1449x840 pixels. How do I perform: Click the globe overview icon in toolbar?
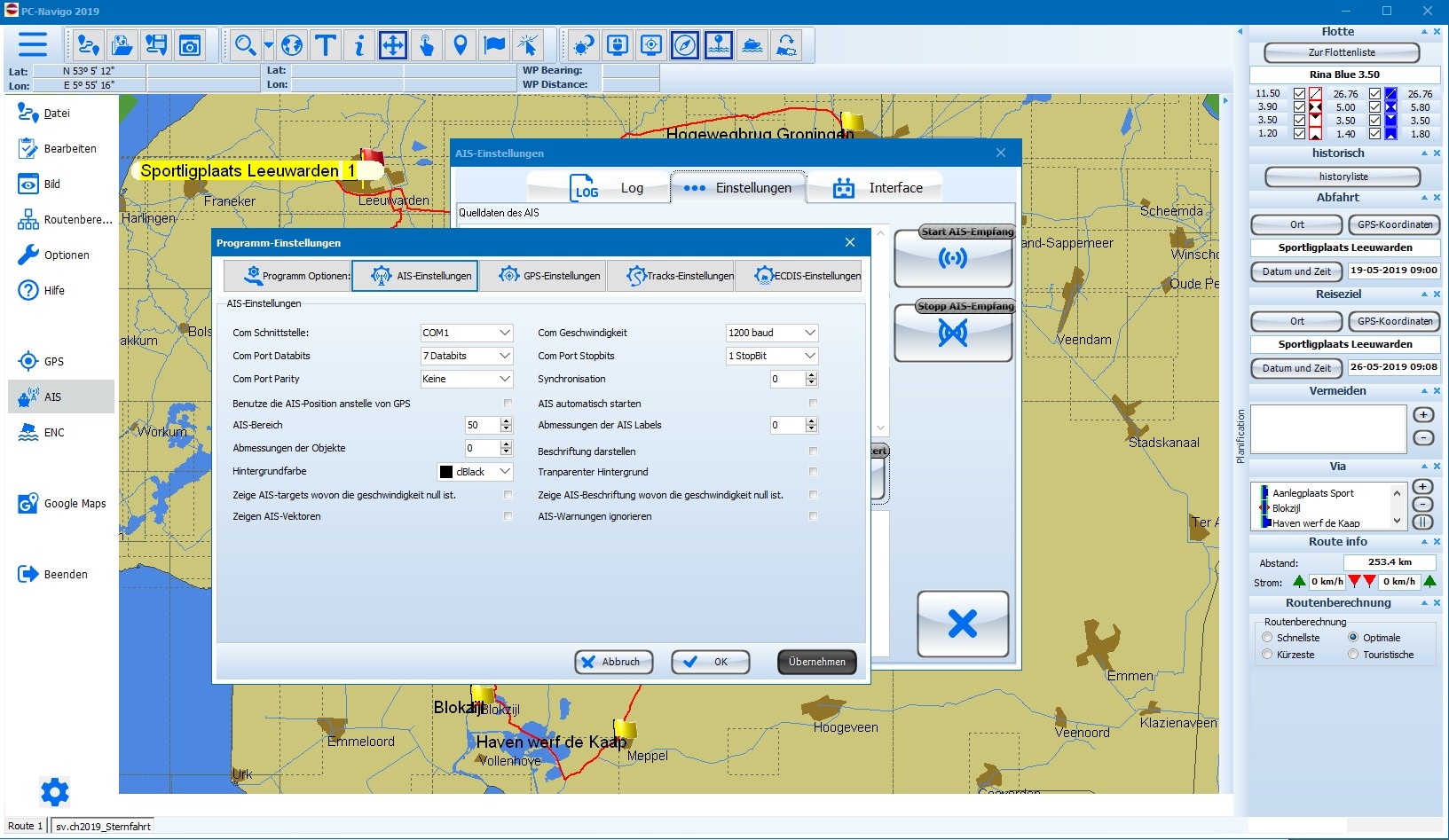tap(292, 44)
